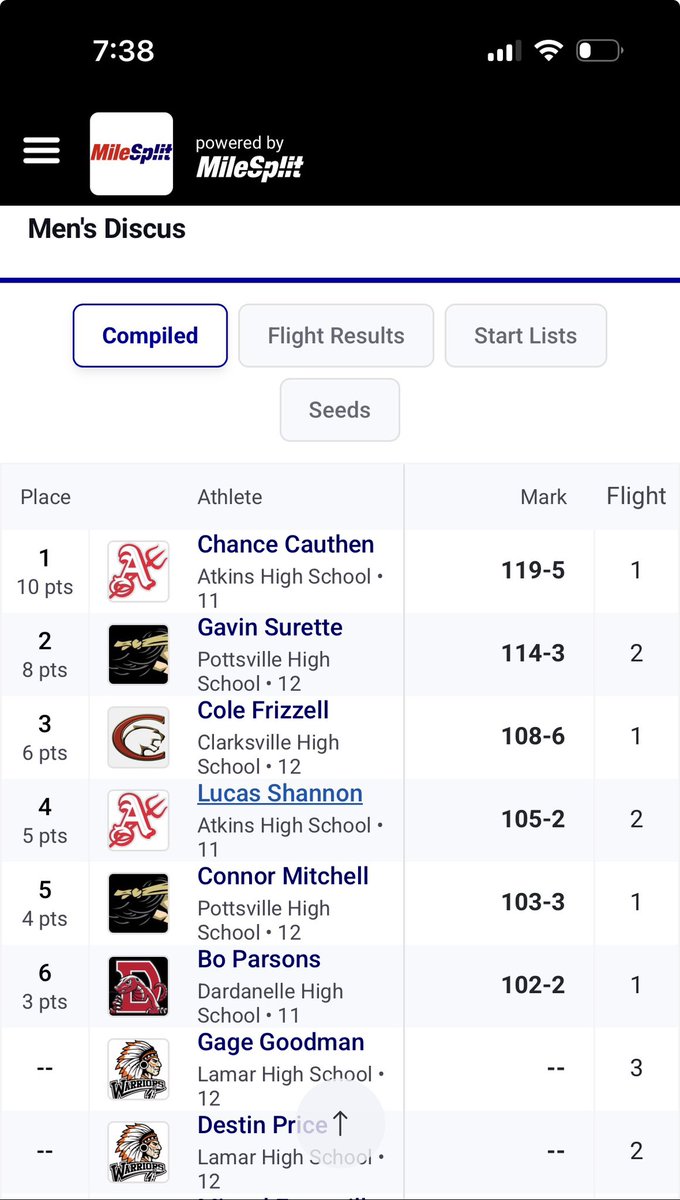
Task: Tap the MileSplit logo tile
Action: tap(131, 153)
